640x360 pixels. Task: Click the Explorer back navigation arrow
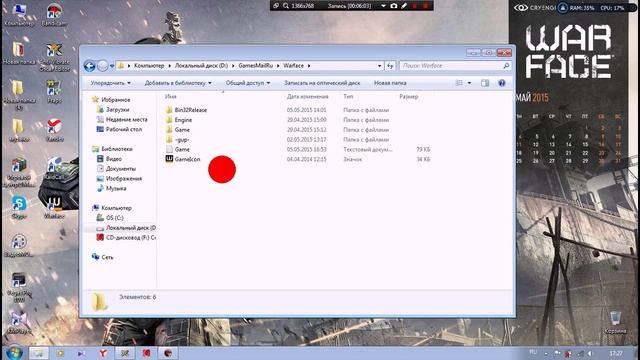(x=89, y=66)
